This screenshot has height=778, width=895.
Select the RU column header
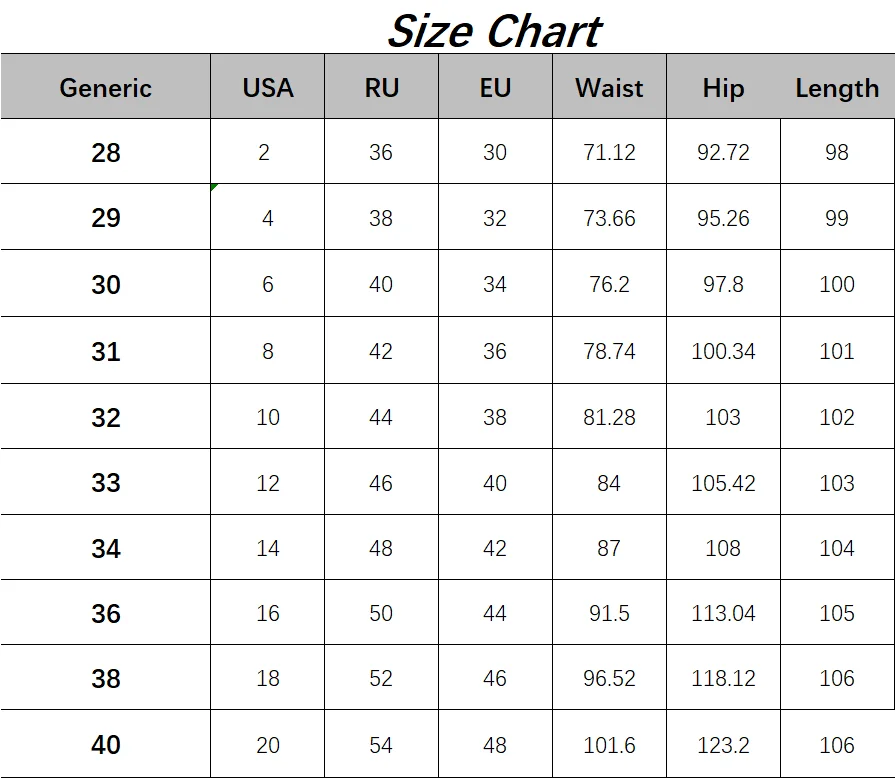pyautogui.click(x=381, y=88)
